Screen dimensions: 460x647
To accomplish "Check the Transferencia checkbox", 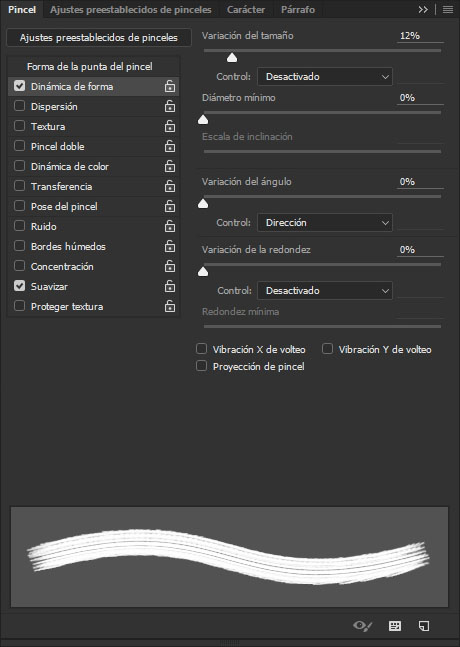I will pyautogui.click(x=19, y=186).
